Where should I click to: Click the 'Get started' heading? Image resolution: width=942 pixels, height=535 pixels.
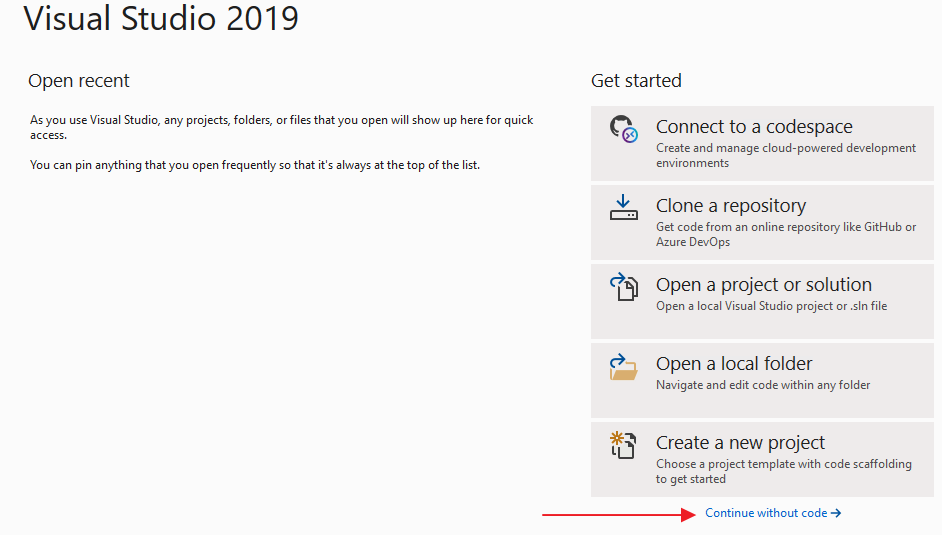[x=636, y=81]
